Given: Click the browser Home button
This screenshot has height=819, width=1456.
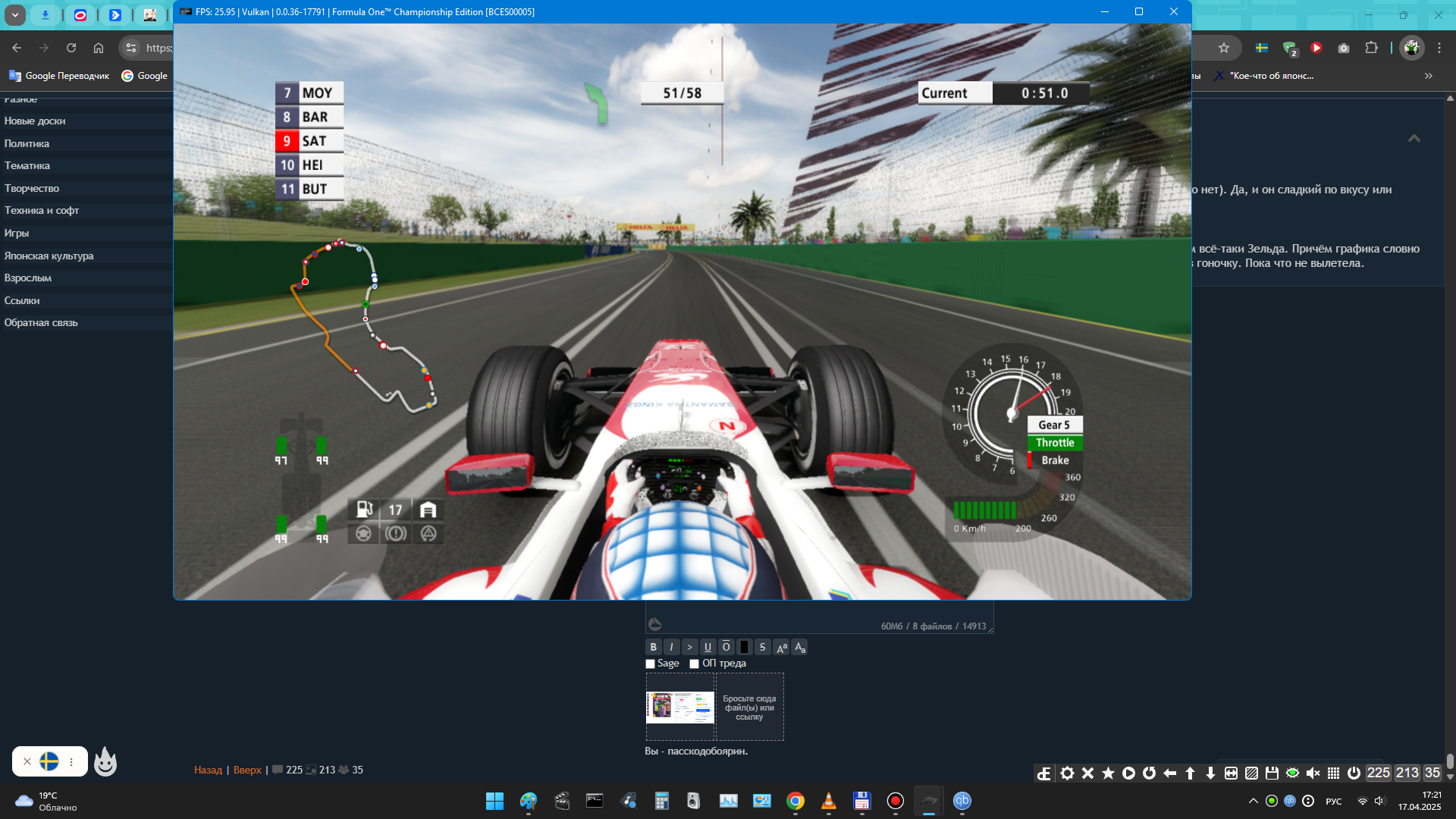Looking at the screenshot, I should point(99,48).
